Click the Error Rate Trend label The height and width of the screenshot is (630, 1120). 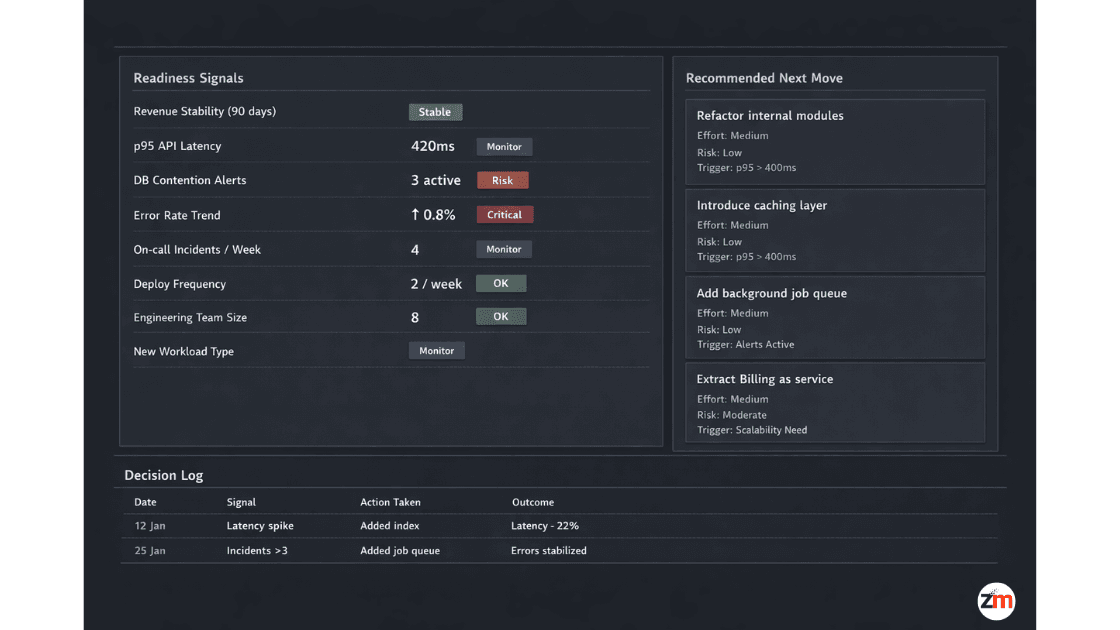pyautogui.click(x=176, y=215)
